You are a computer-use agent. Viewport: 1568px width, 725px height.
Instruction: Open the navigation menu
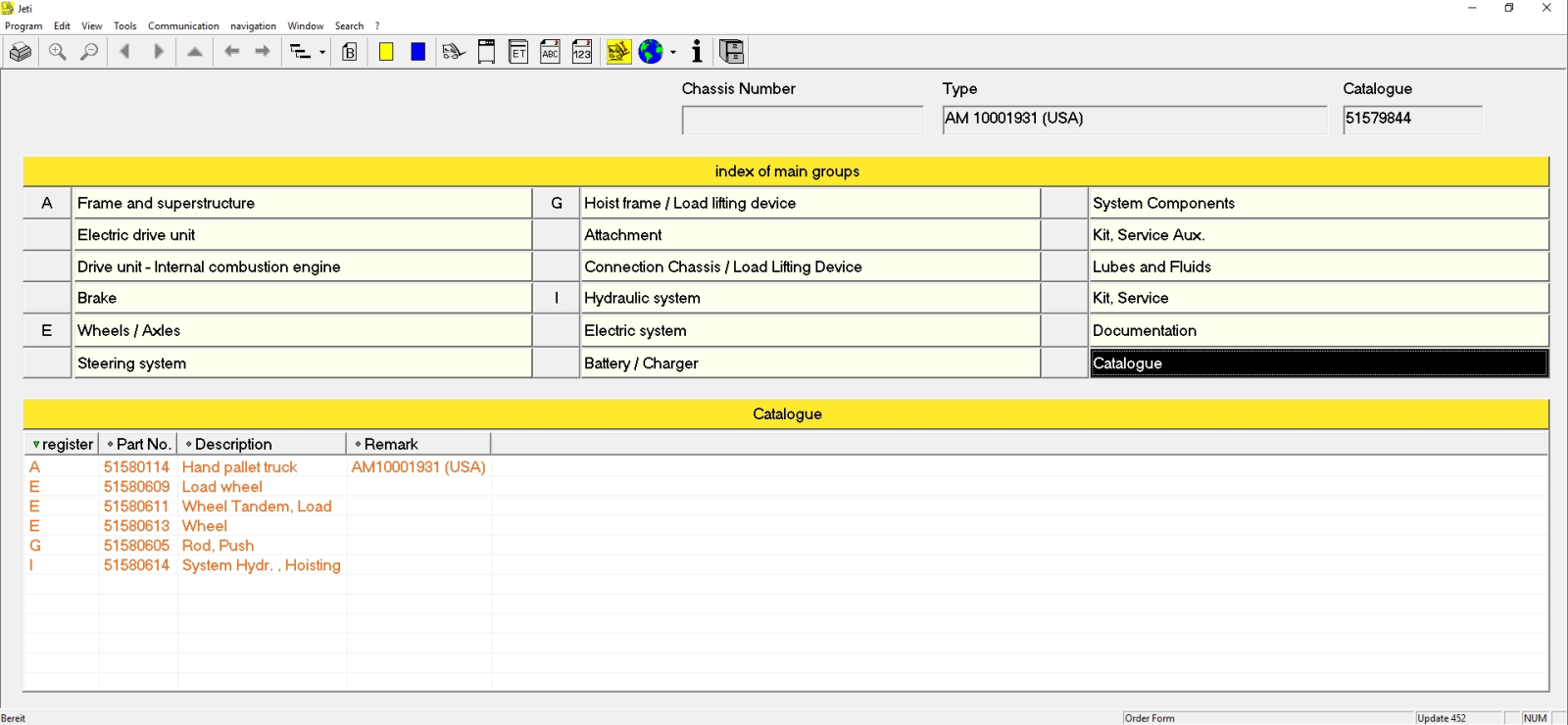[x=253, y=26]
